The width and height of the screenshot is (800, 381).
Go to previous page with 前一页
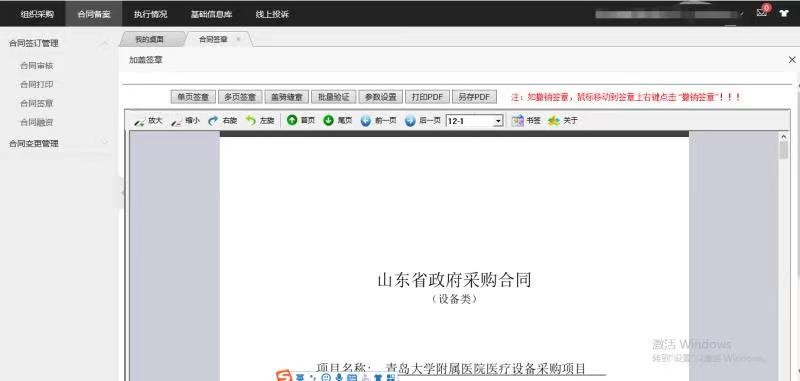[379, 121]
